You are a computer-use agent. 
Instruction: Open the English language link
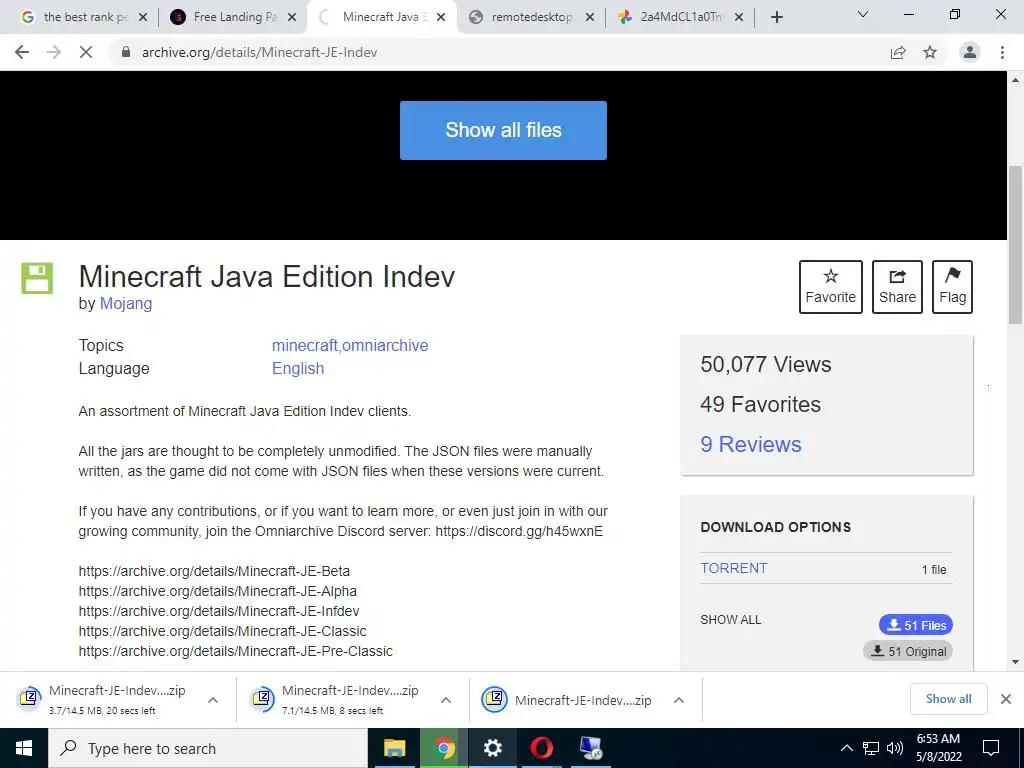click(298, 368)
